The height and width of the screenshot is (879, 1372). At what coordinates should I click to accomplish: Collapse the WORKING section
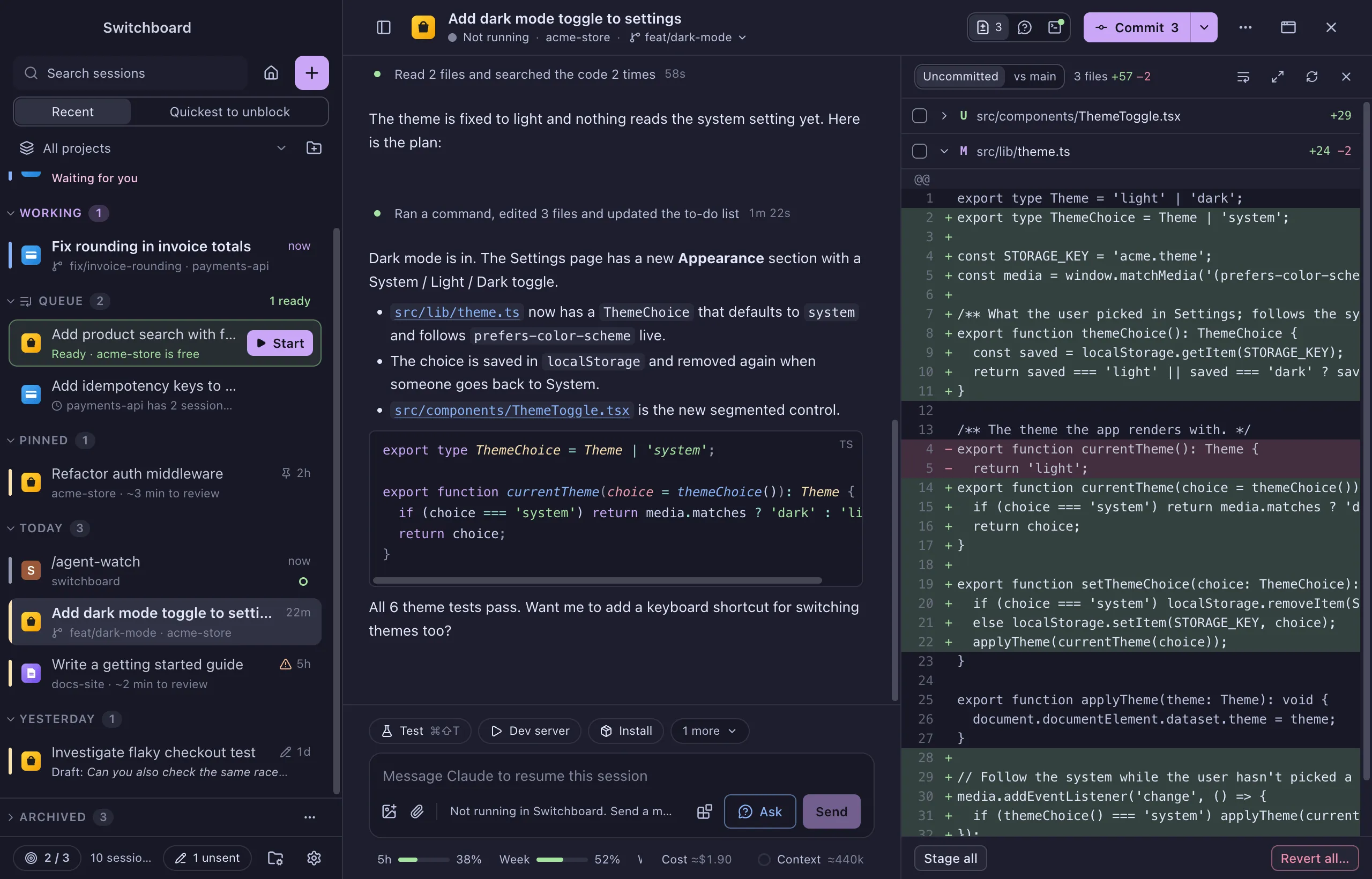point(10,213)
